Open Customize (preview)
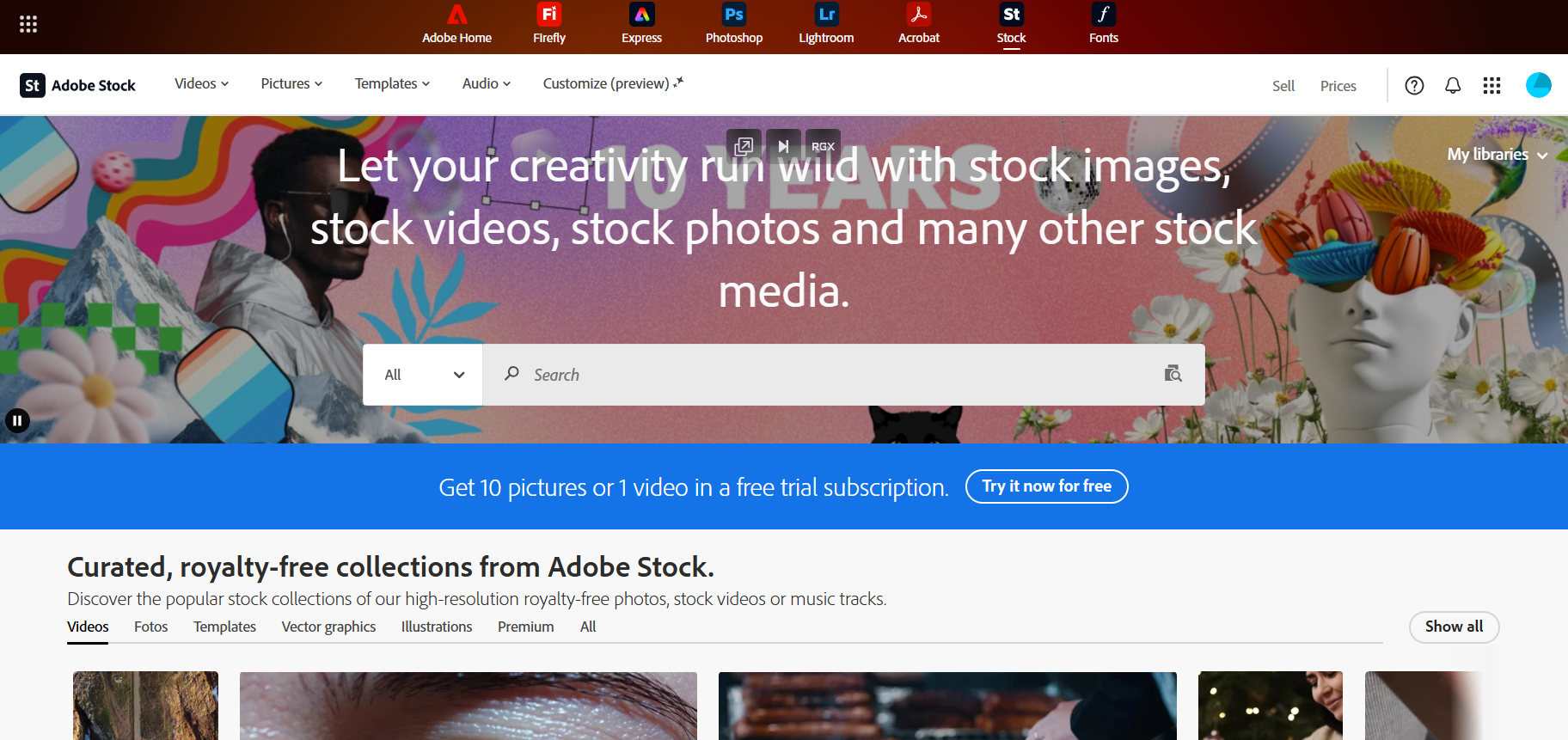This screenshot has height=740, width=1568. click(613, 83)
